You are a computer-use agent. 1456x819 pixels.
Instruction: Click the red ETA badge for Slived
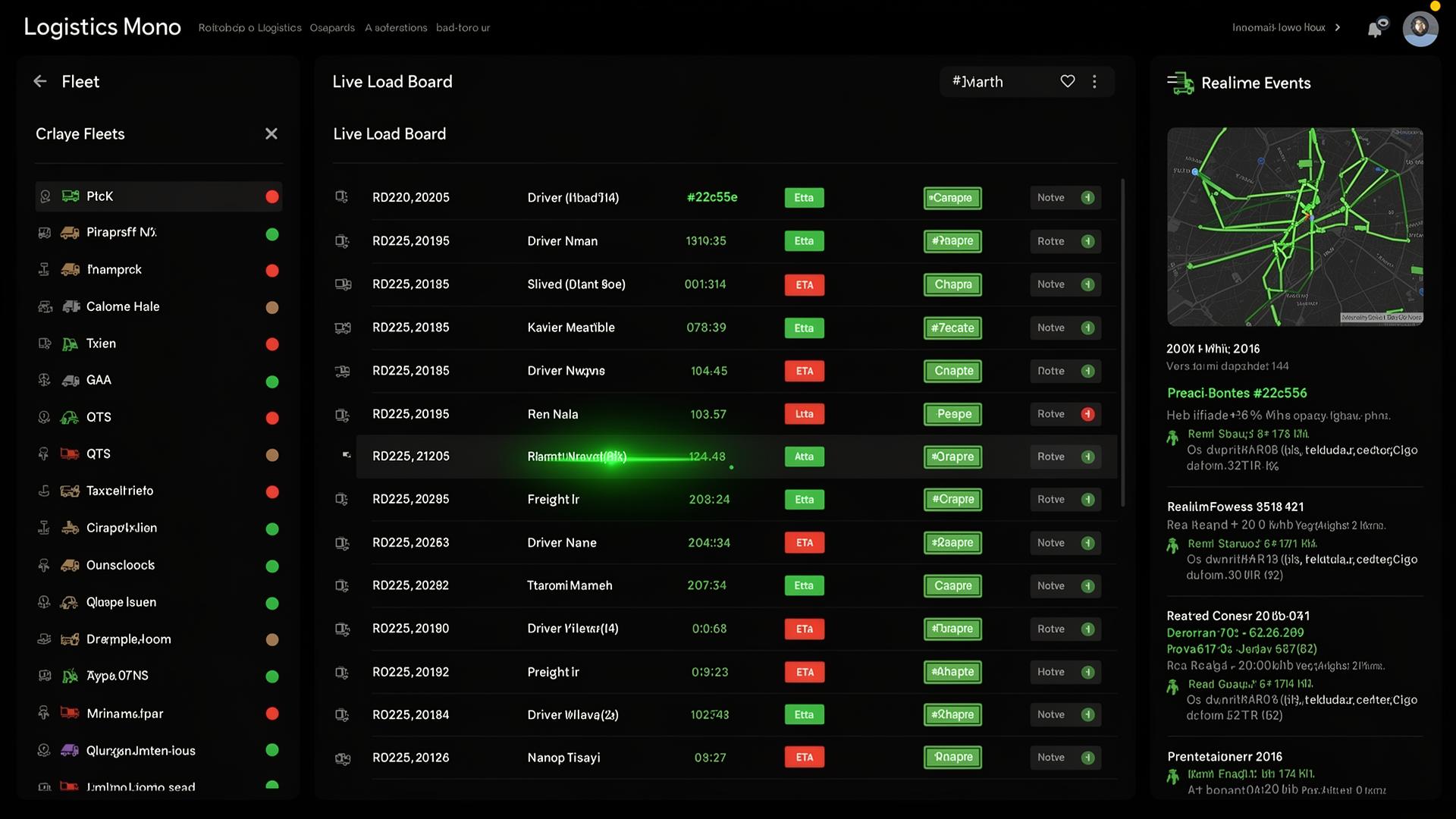(805, 285)
